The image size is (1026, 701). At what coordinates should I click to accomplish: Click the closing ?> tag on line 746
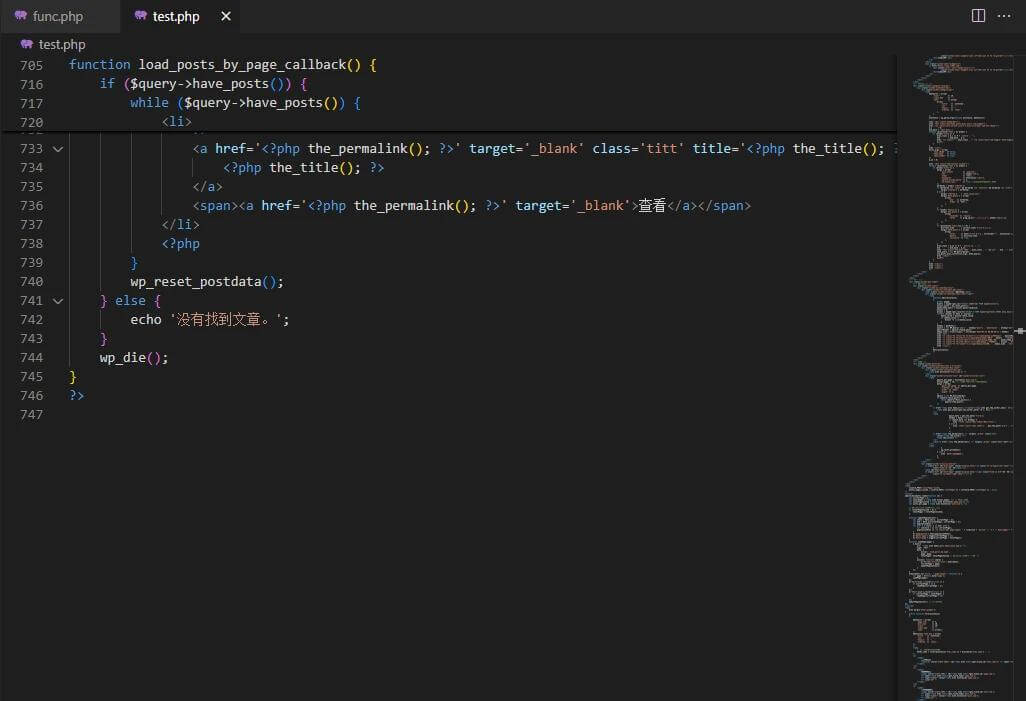click(x=77, y=395)
